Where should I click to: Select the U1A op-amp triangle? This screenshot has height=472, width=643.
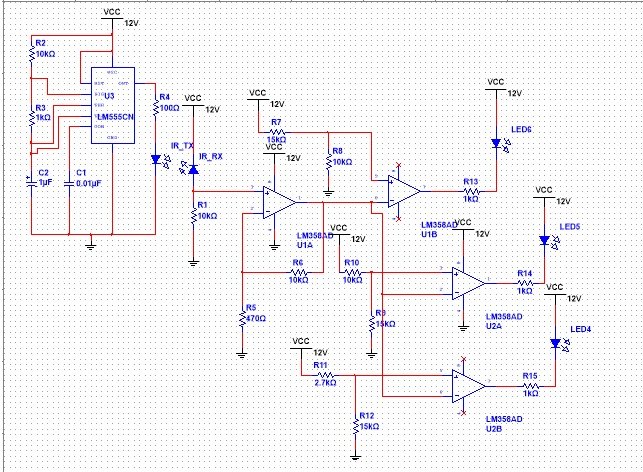pos(279,202)
